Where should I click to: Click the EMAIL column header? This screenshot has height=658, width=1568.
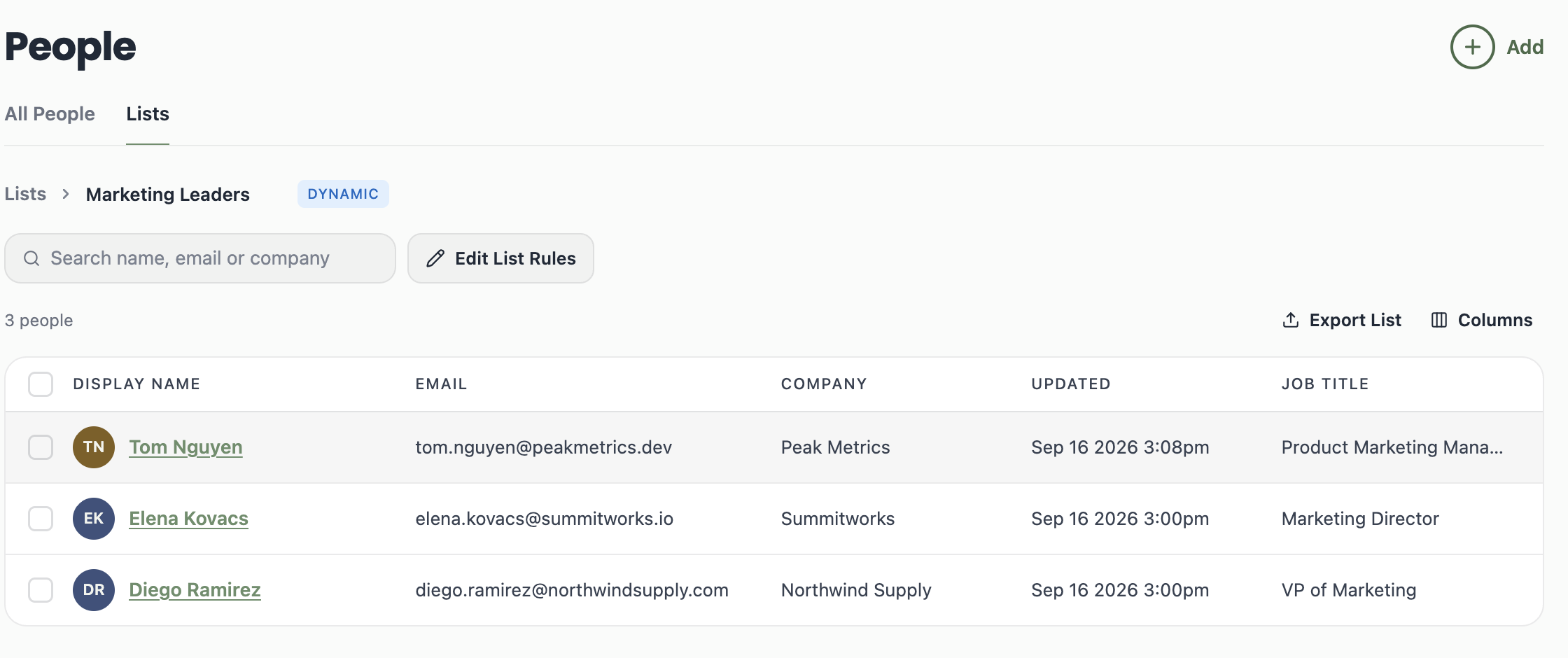(441, 384)
